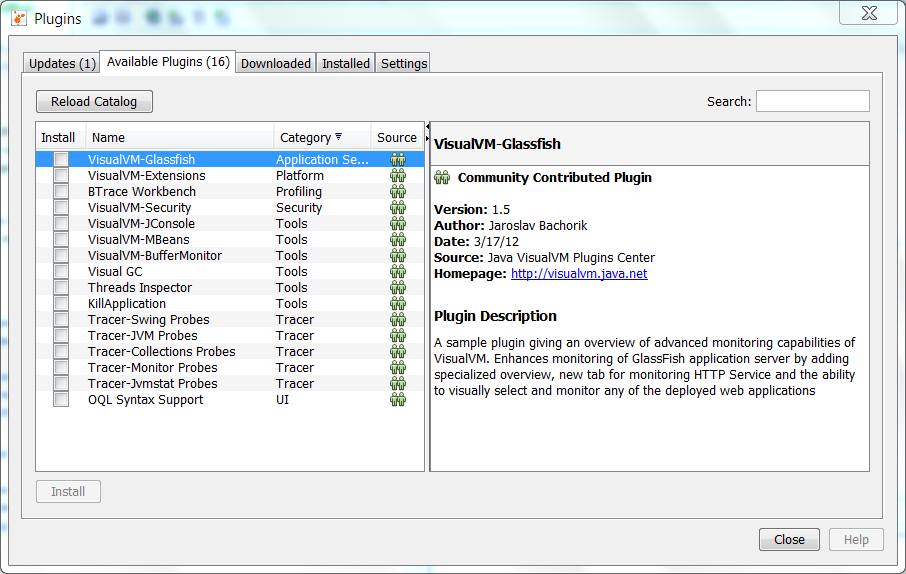Viewport: 906px width, 574px height.
Task: Click the Platform category cell
Action: coord(299,176)
